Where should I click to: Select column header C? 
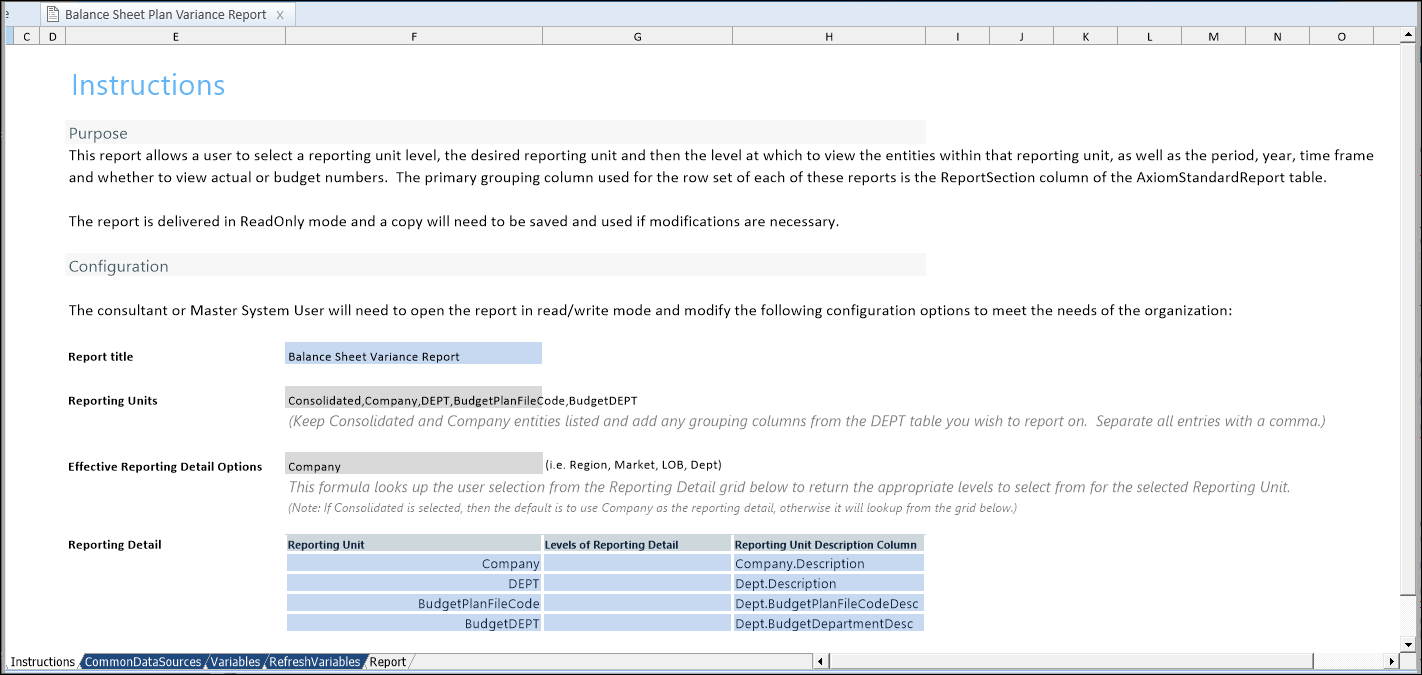click(25, 36)
